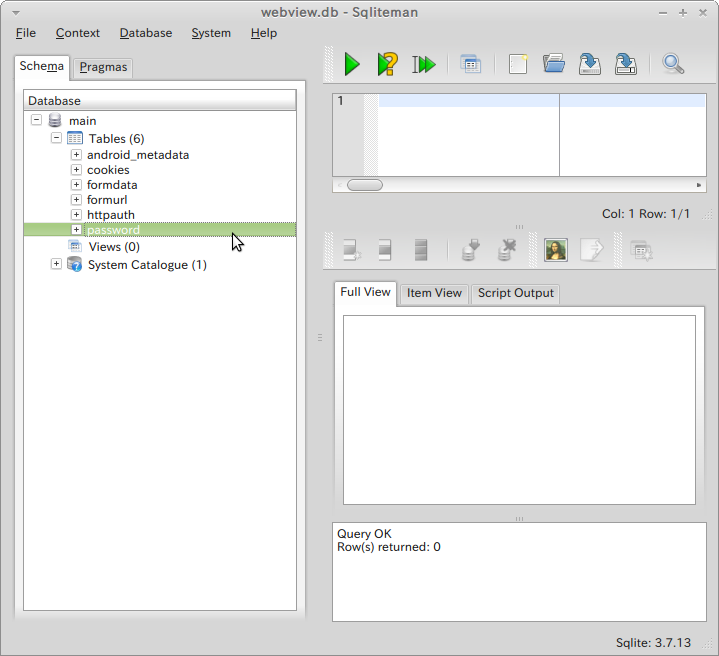
Task: Create a new blank SQL script
Action: click(x=518, y=64)
